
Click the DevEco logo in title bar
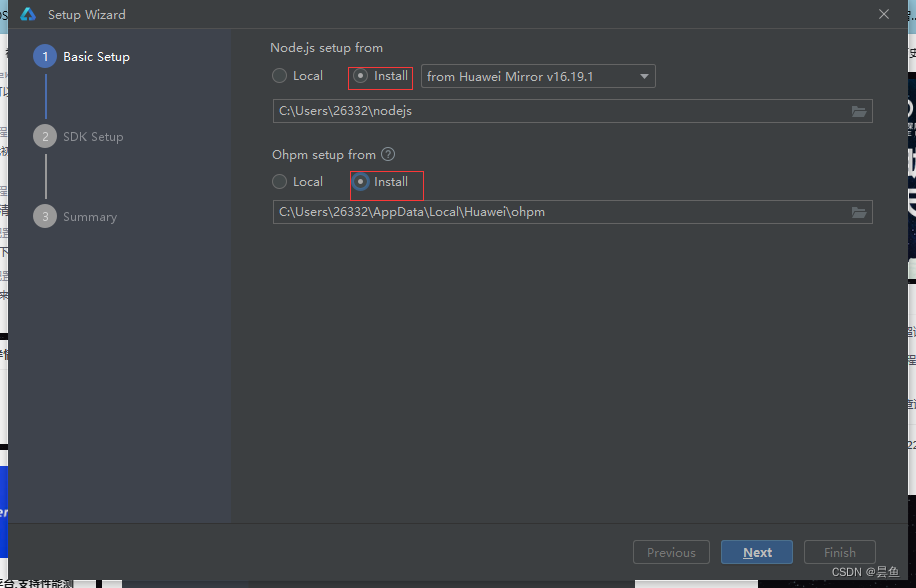[x=27, y=14]
